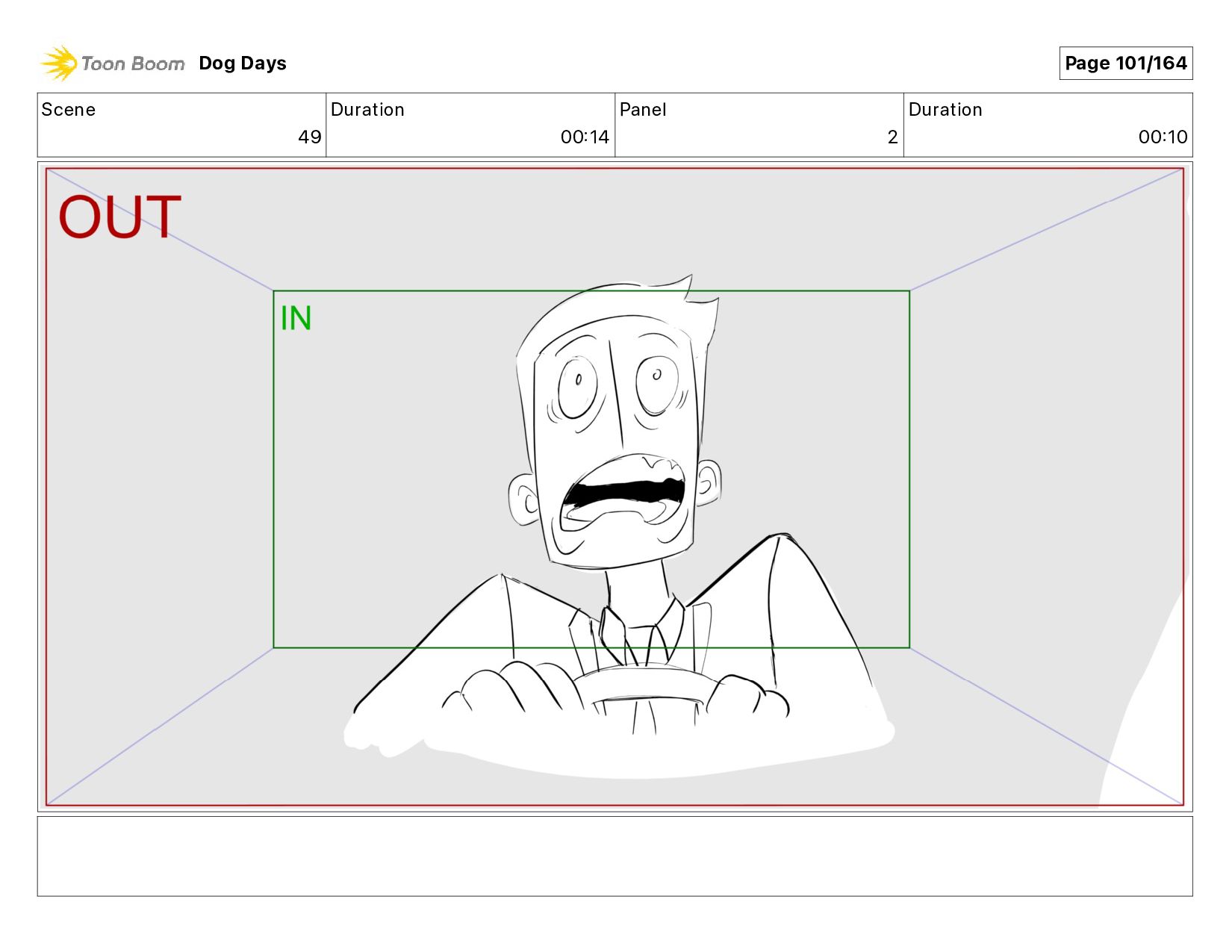Click the green 'IN' camera frame label
Screen dimensions: 1232x952
[296, 319]
